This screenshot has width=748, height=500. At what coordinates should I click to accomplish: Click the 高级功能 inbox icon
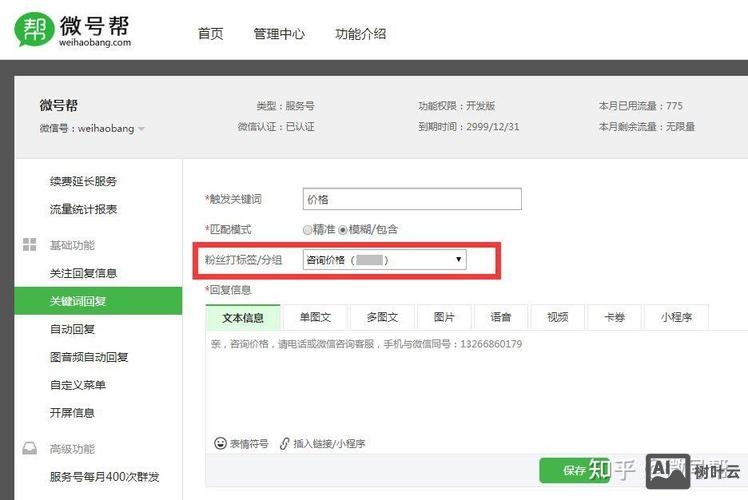tap(30, 448)
